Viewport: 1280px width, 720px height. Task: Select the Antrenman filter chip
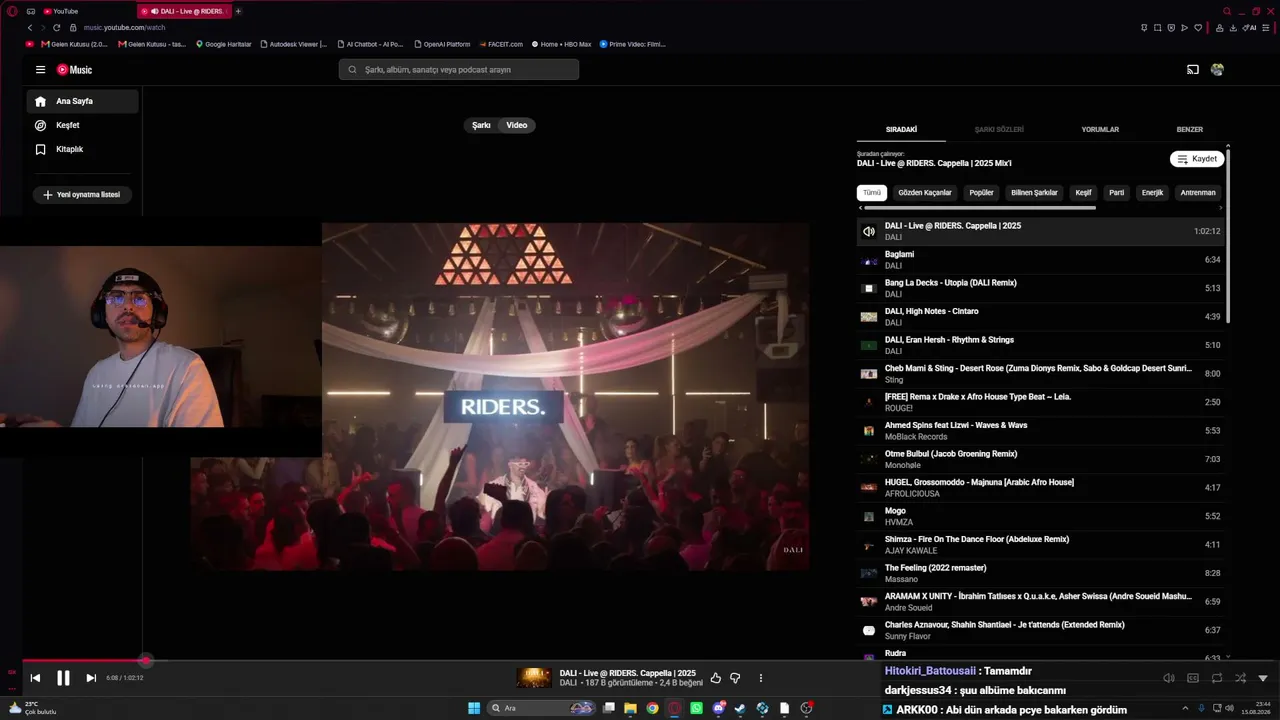click(x=1198, y=193)
